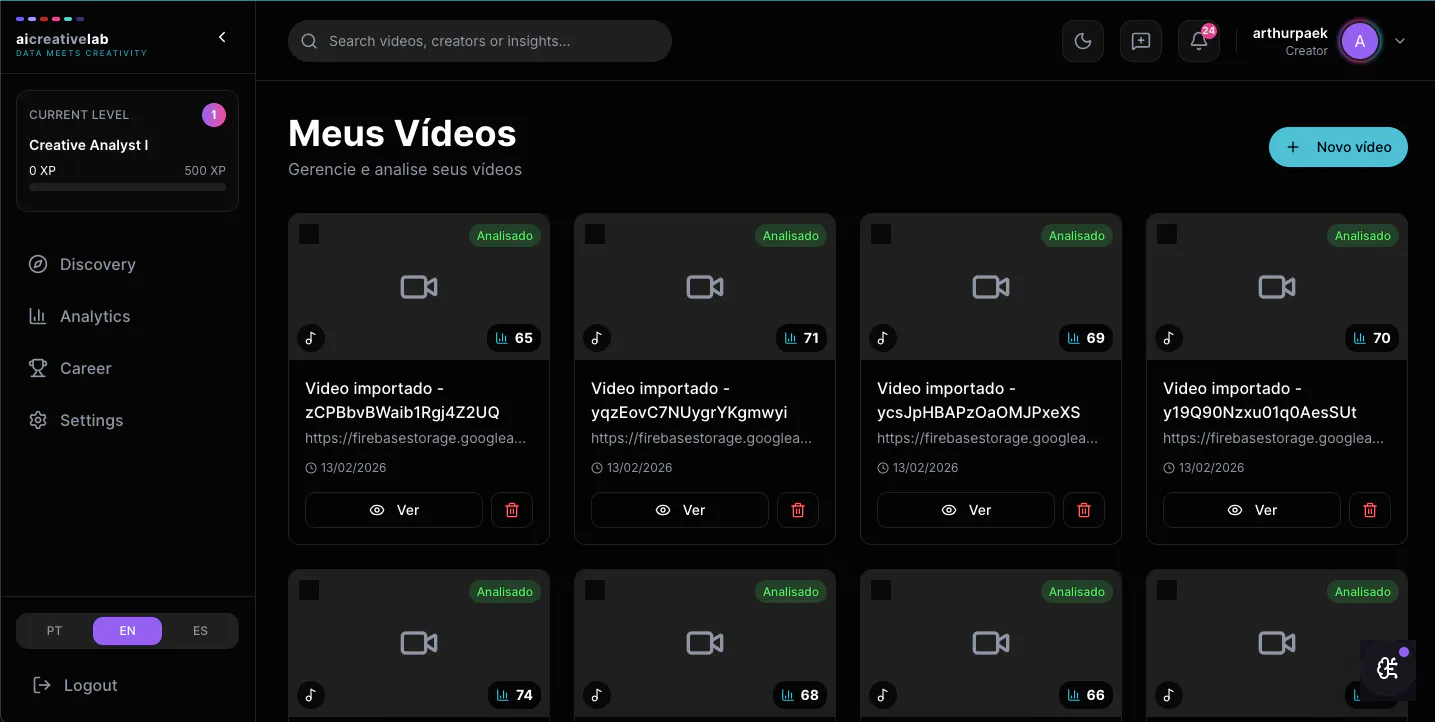
Task: Click the TikTok icon on the score 65 card
Action: (x=311, y=338)
